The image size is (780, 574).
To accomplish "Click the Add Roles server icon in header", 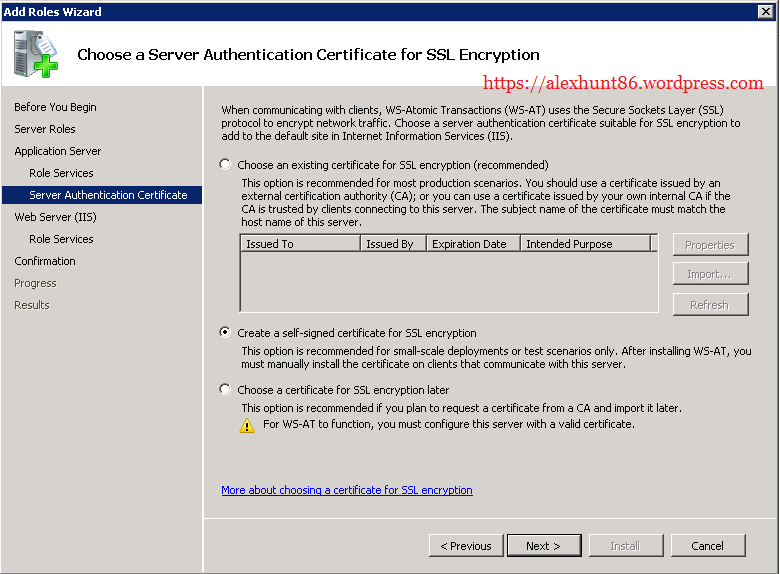I will point(35,54).
